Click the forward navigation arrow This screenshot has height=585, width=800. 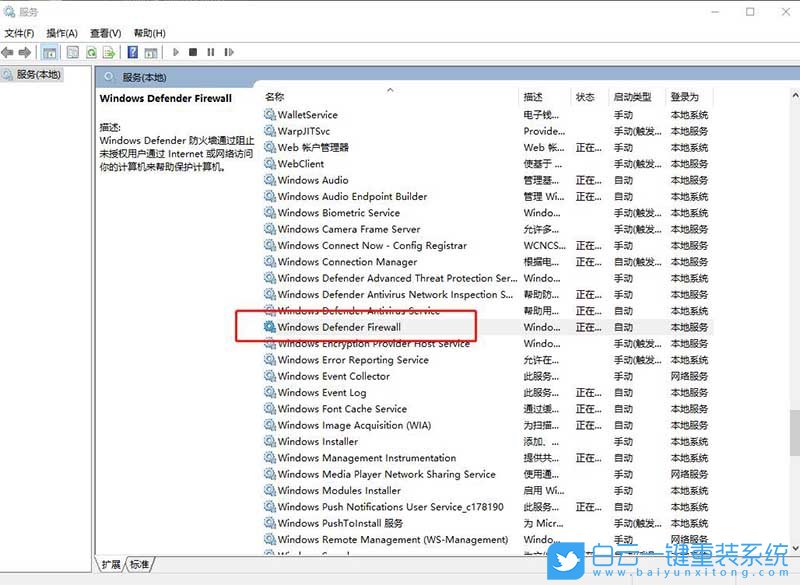(29, 52)
